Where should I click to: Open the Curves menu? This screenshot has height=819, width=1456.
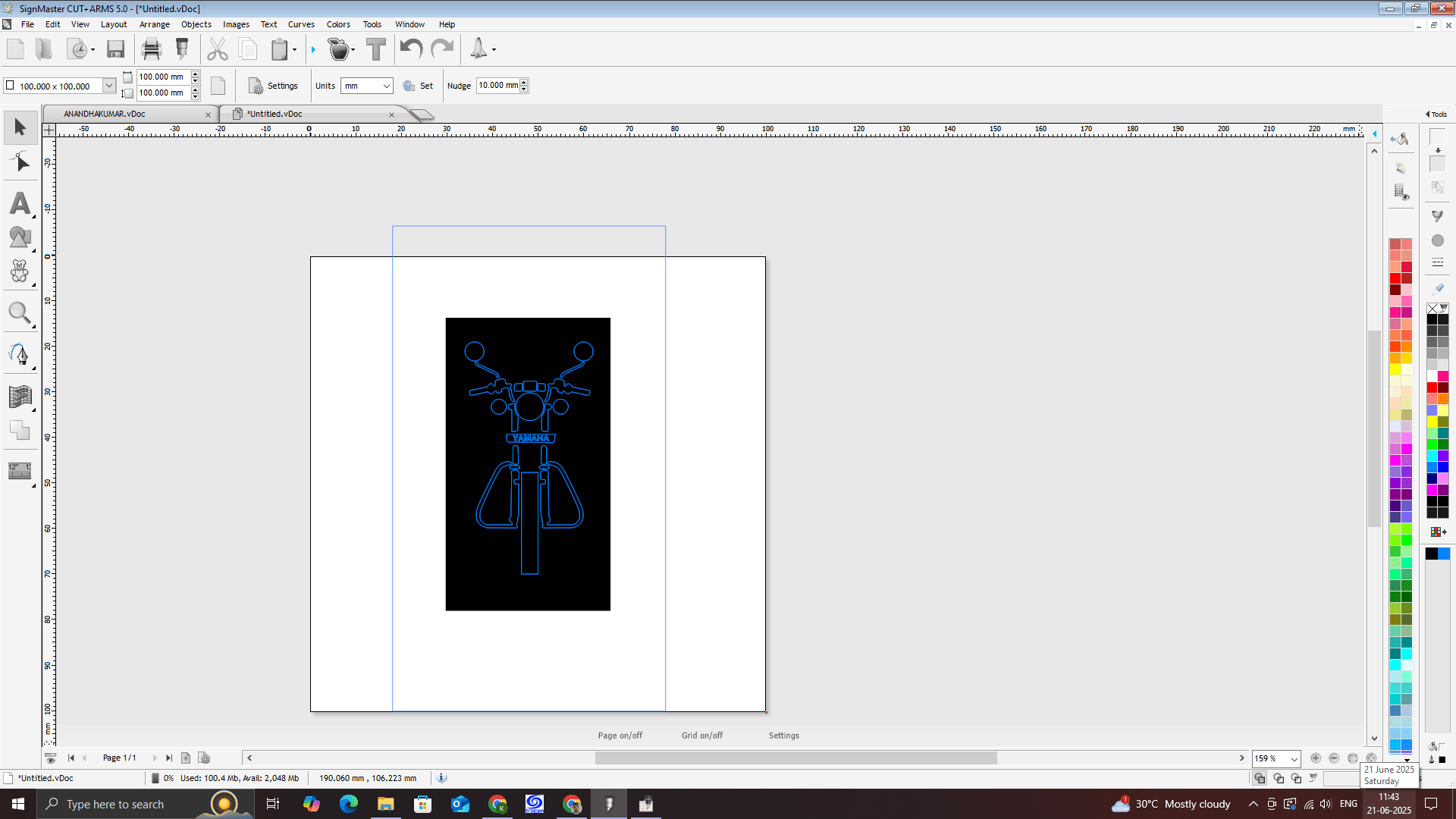click(x=301, y=24)
